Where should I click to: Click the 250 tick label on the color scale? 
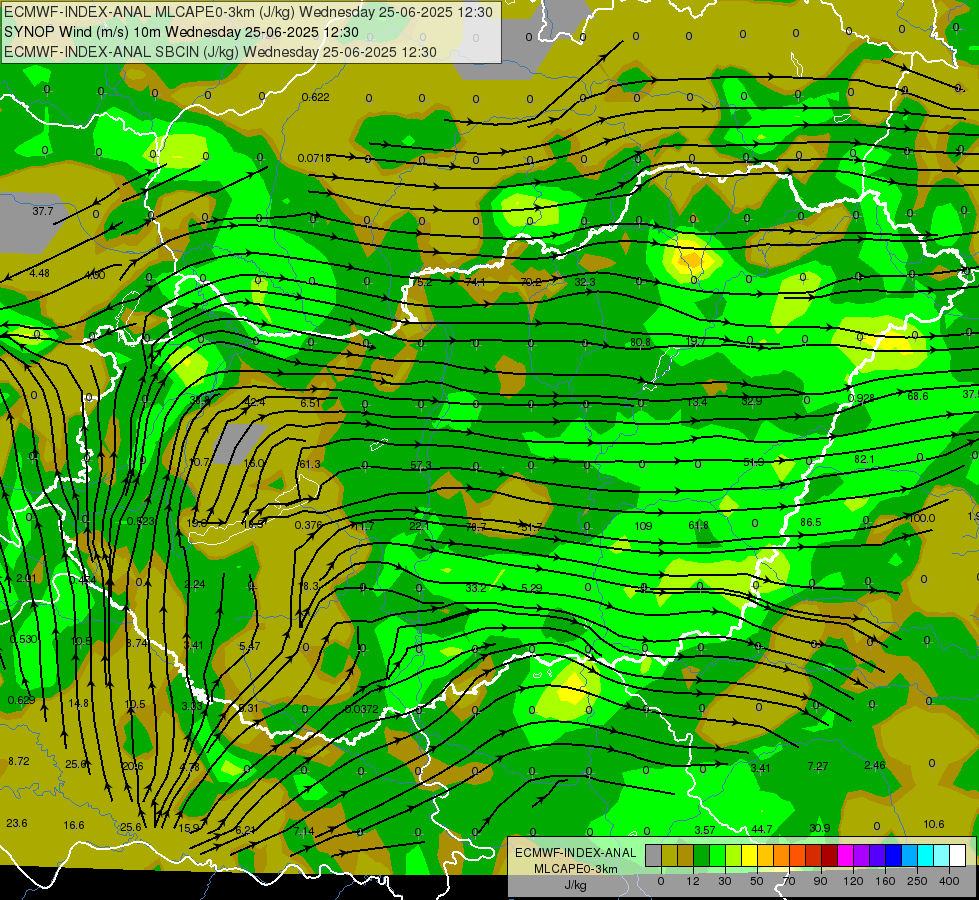(917, 881)
